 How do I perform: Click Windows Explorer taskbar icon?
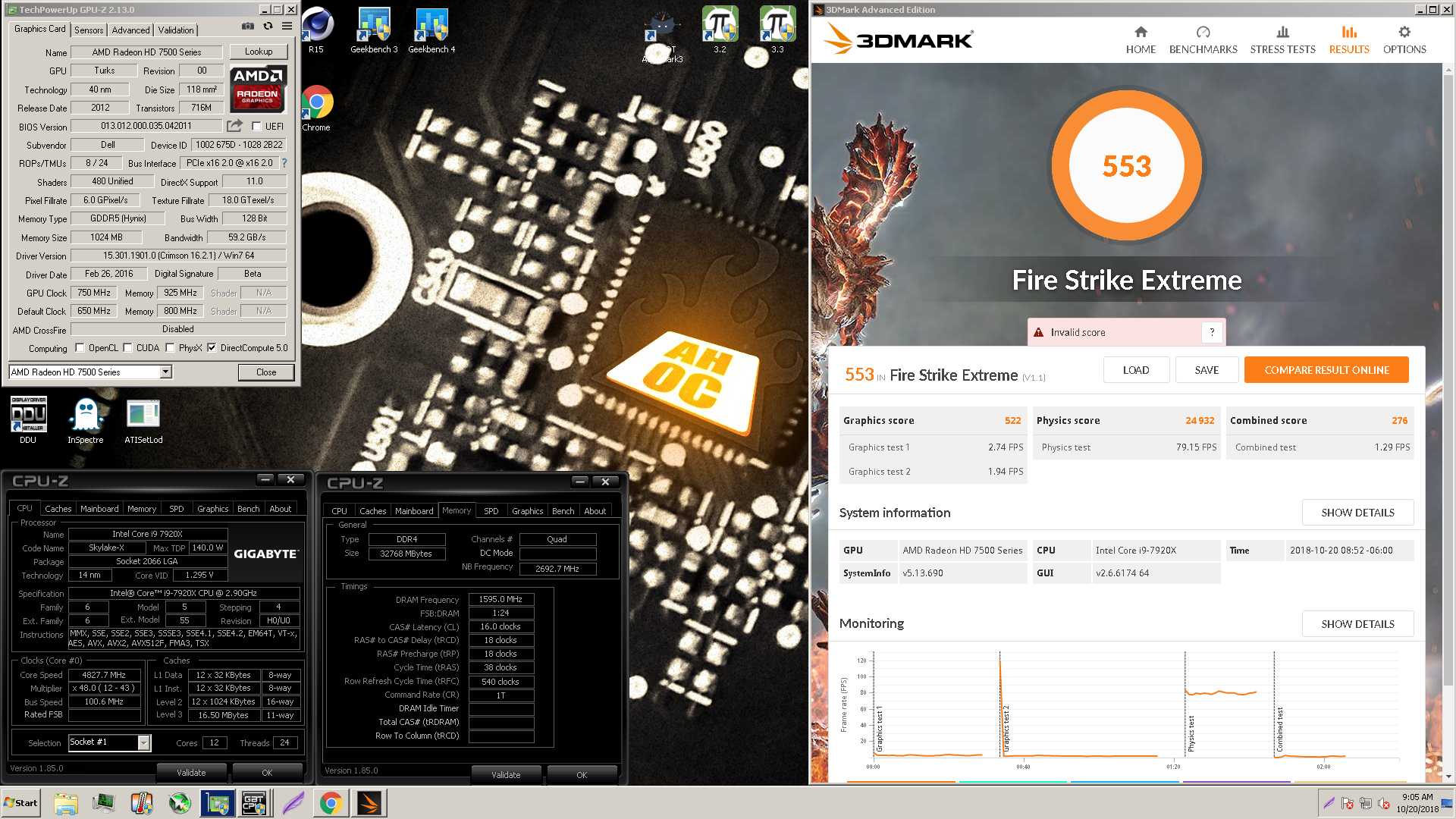click(x=66, y=803)
